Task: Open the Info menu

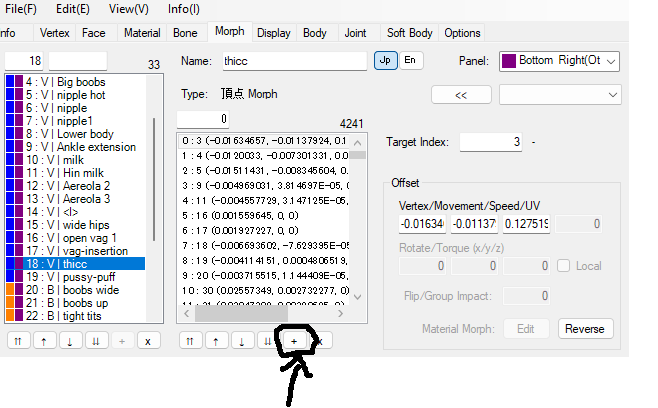Action: tap(184, 9)
